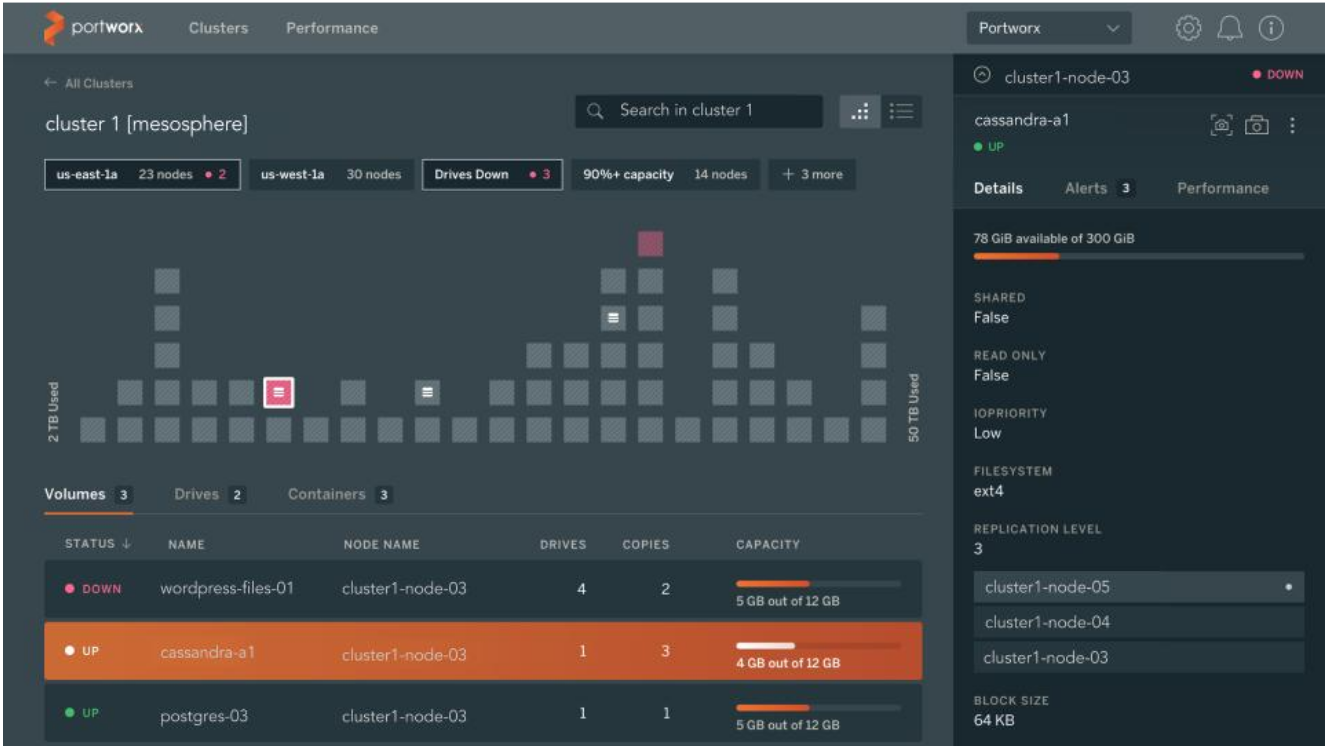1329x750 pixels.
Task: Click the 78 GiB capacity bar
Action: tap(1138, 256)
